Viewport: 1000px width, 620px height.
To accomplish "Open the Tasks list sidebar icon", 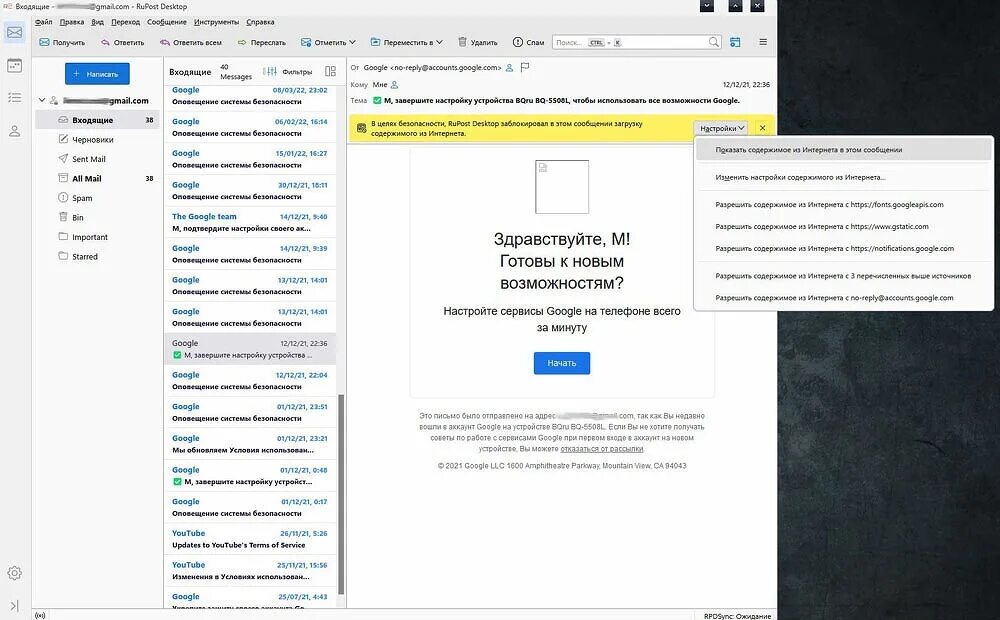I will (x=15, y=98).
